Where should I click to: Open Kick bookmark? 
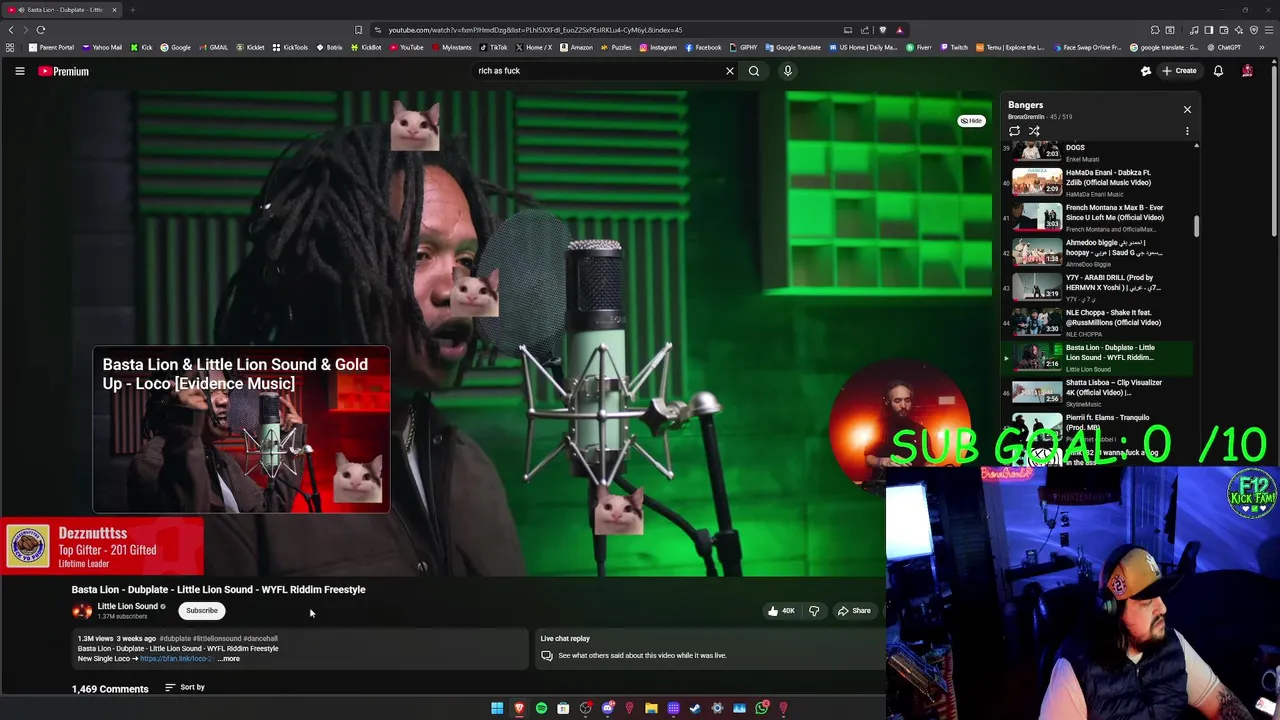pos(141,47)
